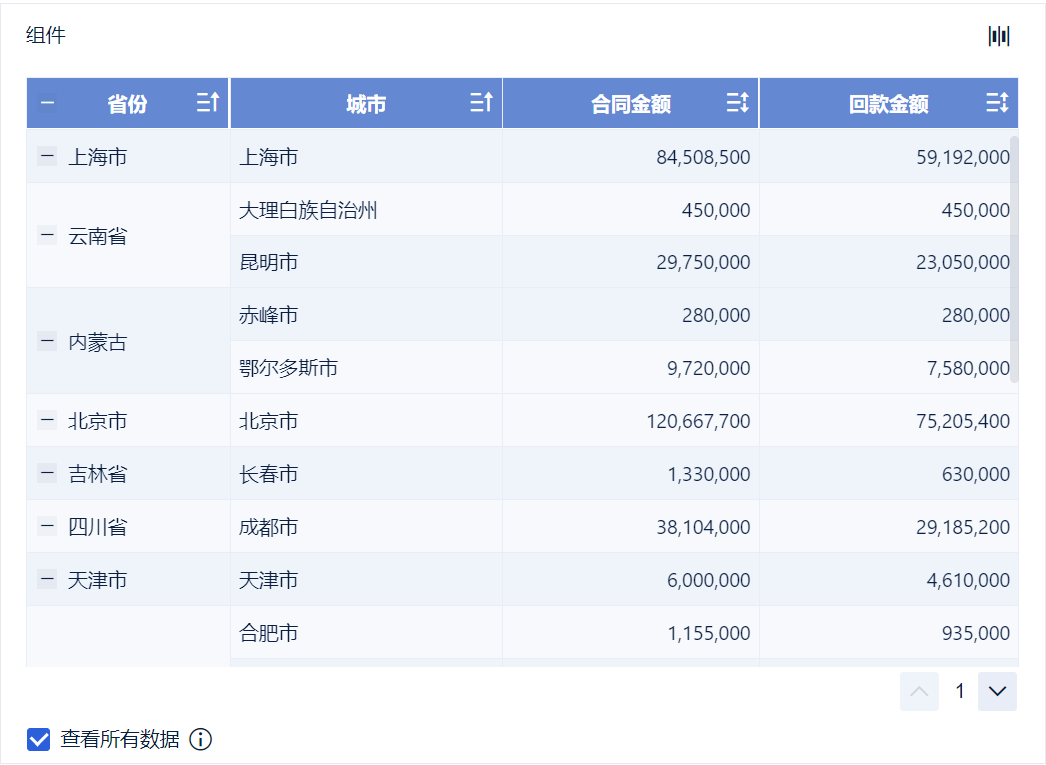Uncheck the 查看所有数据 checkbox
The height and width of the screenshot is (765, 1046).
pos(39,740)
